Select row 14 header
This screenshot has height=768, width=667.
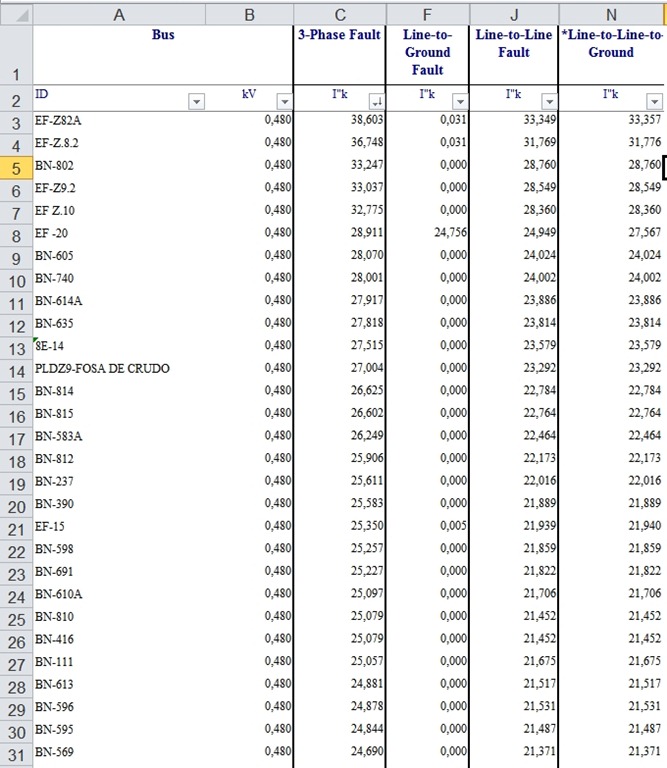pos(16,371)
